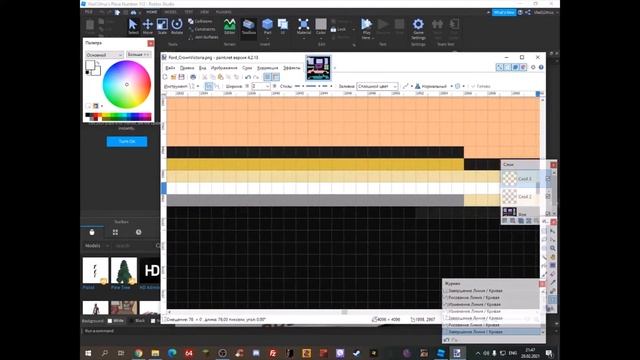The height and width of the screenshot is (360, 640).
Task: Close the Слои layers panel
Action: [553, 164]
